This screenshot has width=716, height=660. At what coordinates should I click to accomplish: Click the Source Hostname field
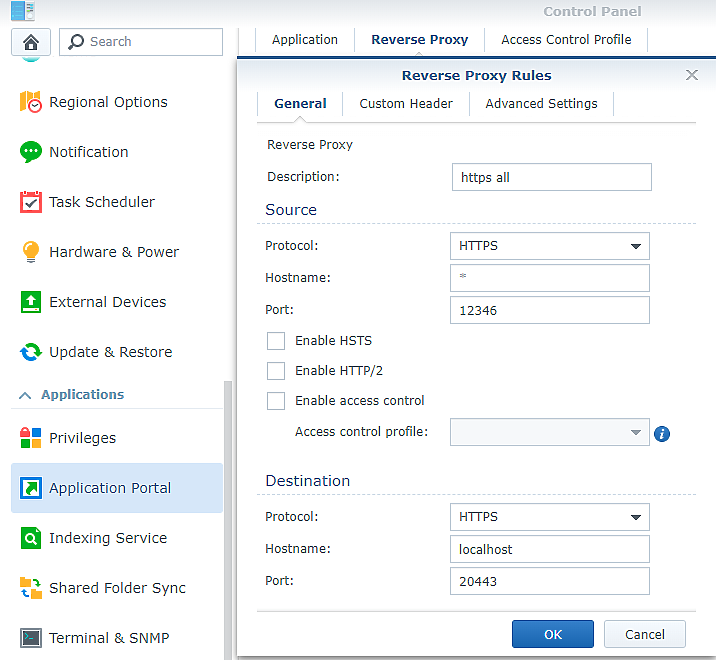(550, 278)
